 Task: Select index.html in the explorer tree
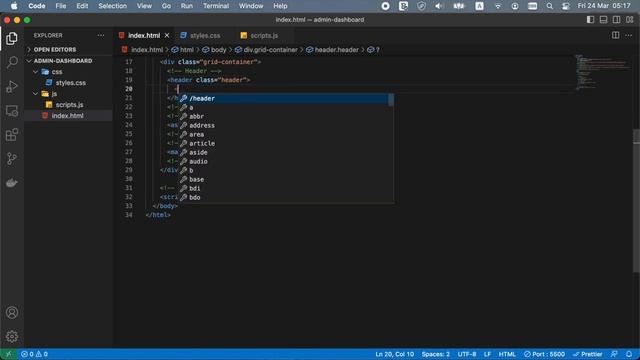(x=67, y=116)
